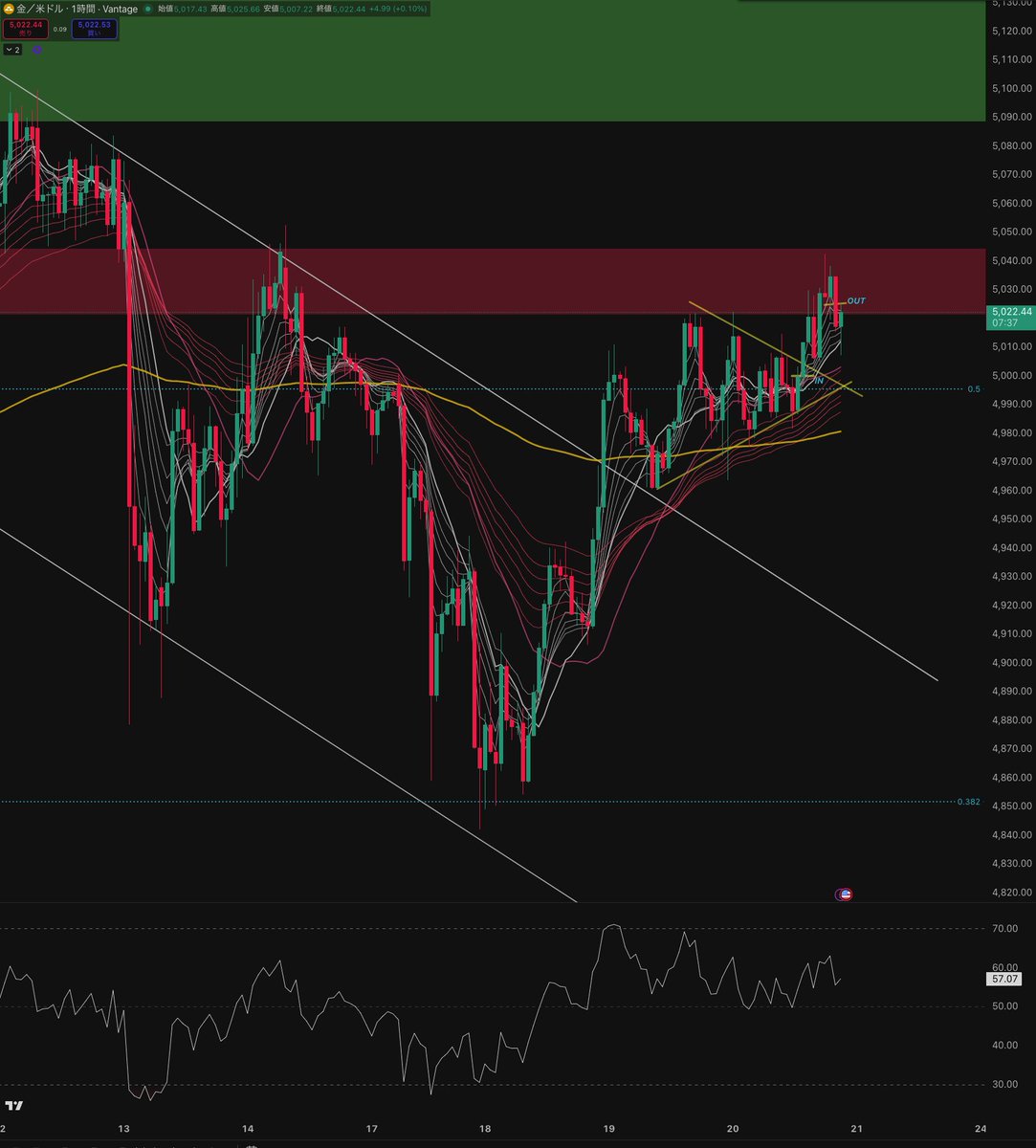
Task: Select the green rectangle zone above 5,090
Action: 492,62
